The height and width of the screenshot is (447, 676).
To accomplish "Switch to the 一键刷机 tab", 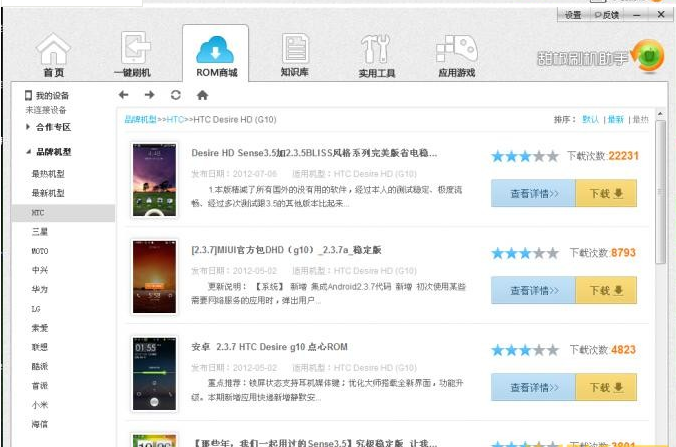I will point(133,55).
